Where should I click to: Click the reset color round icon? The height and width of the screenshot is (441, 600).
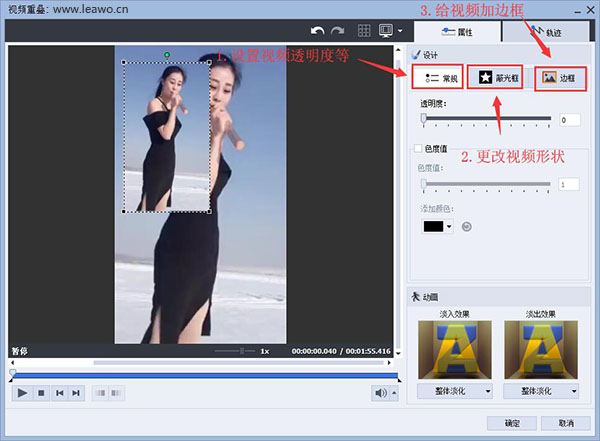pos(466,227)
